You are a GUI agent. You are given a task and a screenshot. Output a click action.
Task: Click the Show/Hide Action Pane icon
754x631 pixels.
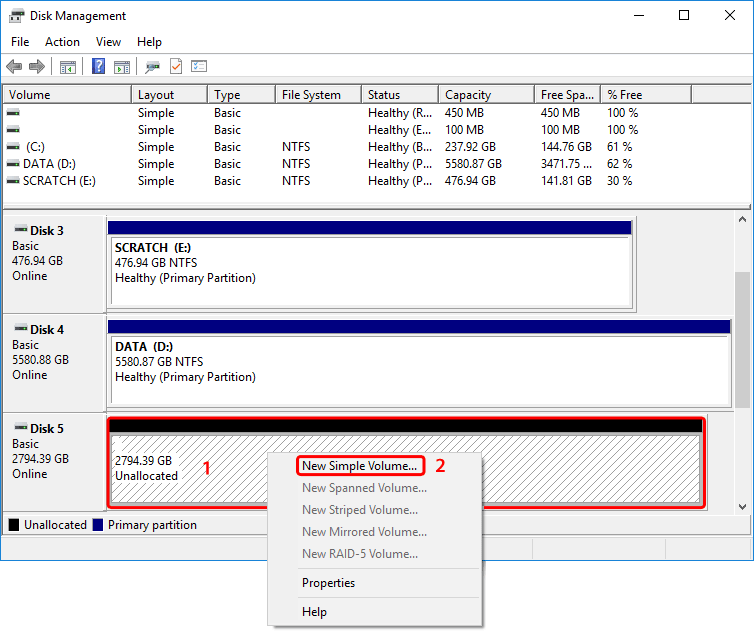[121, 67]
